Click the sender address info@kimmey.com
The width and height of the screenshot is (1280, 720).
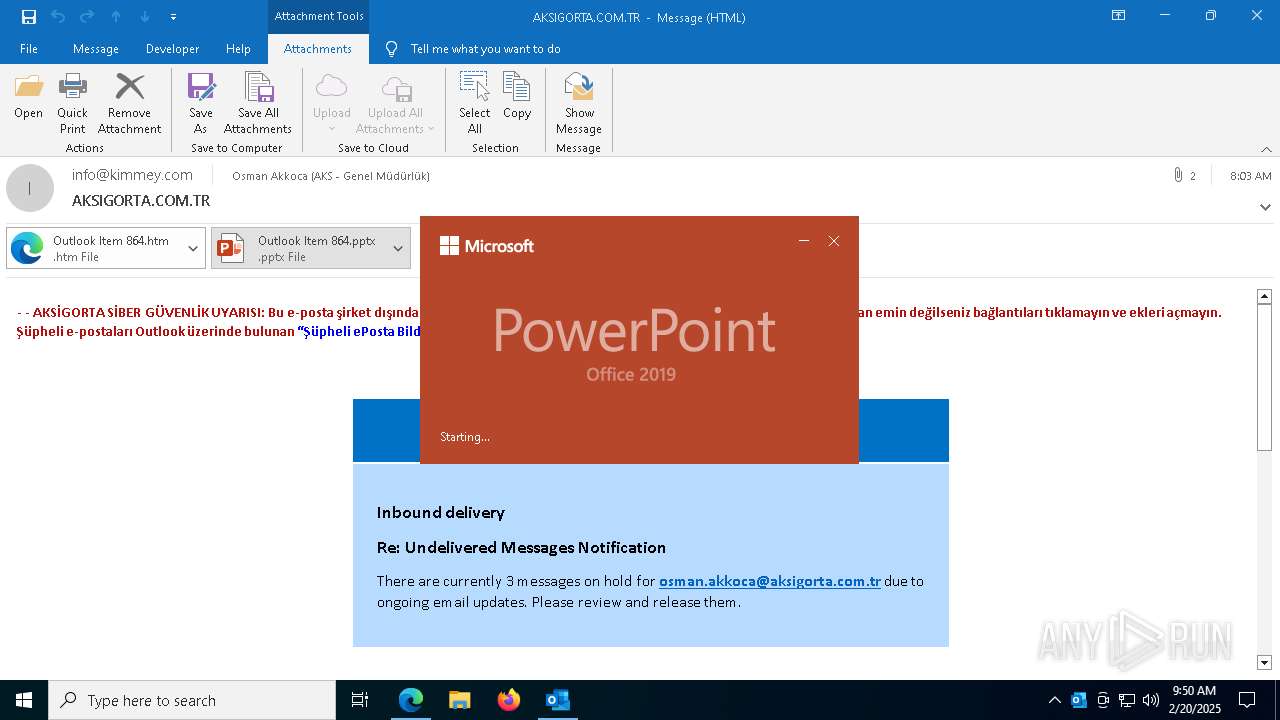(132, 175)
